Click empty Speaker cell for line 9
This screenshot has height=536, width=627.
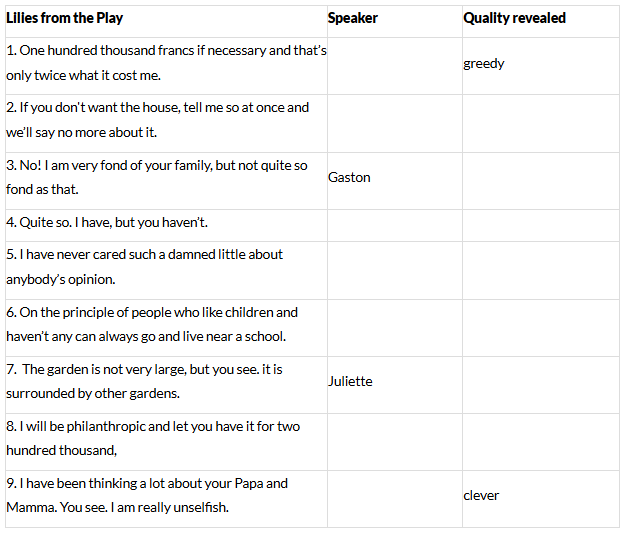[x=395, y=499]
